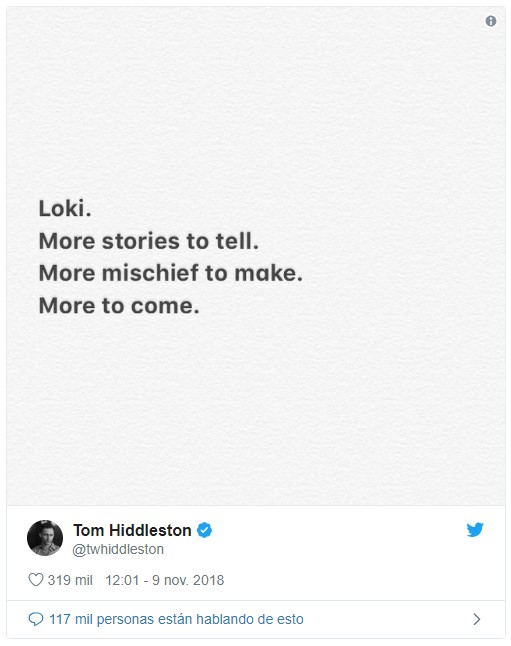The image size is (511, 646).
Task: Click 'More mischief to make.' text
Action: (171, 273)
